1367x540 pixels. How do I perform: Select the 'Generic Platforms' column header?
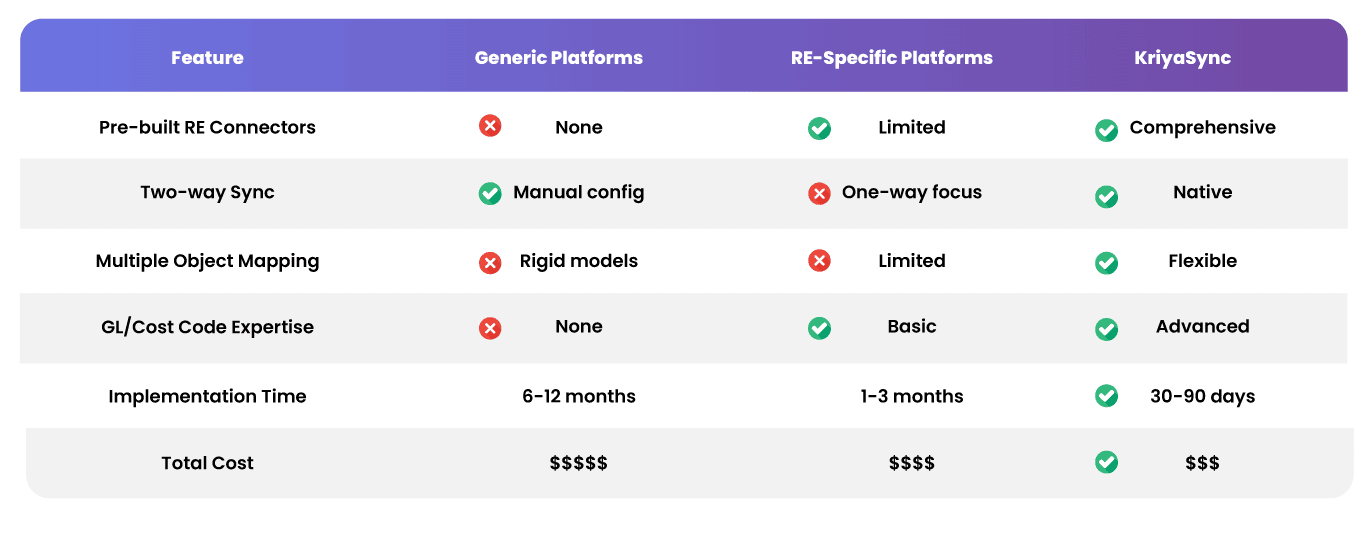[558, 58]
